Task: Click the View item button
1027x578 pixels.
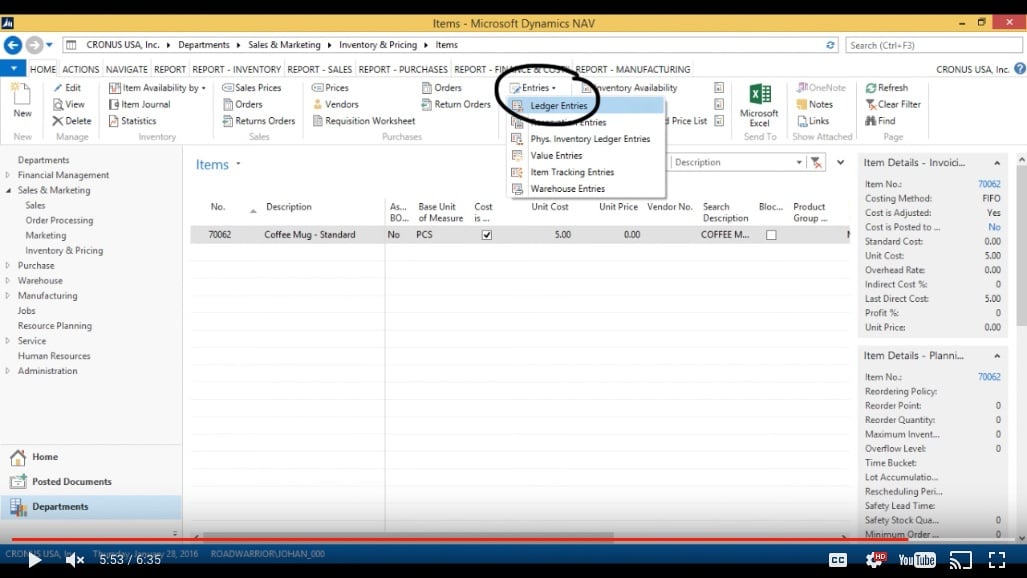Action: pyautogui.click(x=69, y=104)
